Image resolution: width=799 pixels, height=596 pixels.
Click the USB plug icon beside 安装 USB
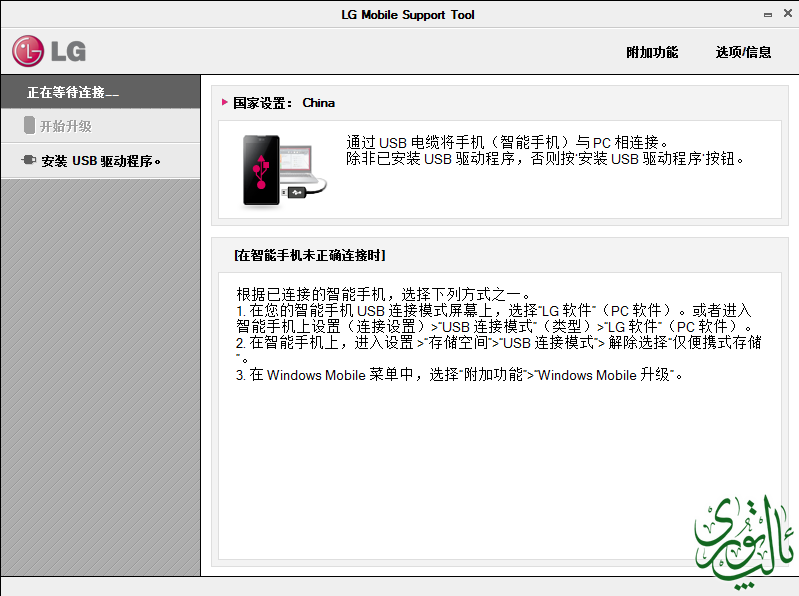click(x=29, y=160)
